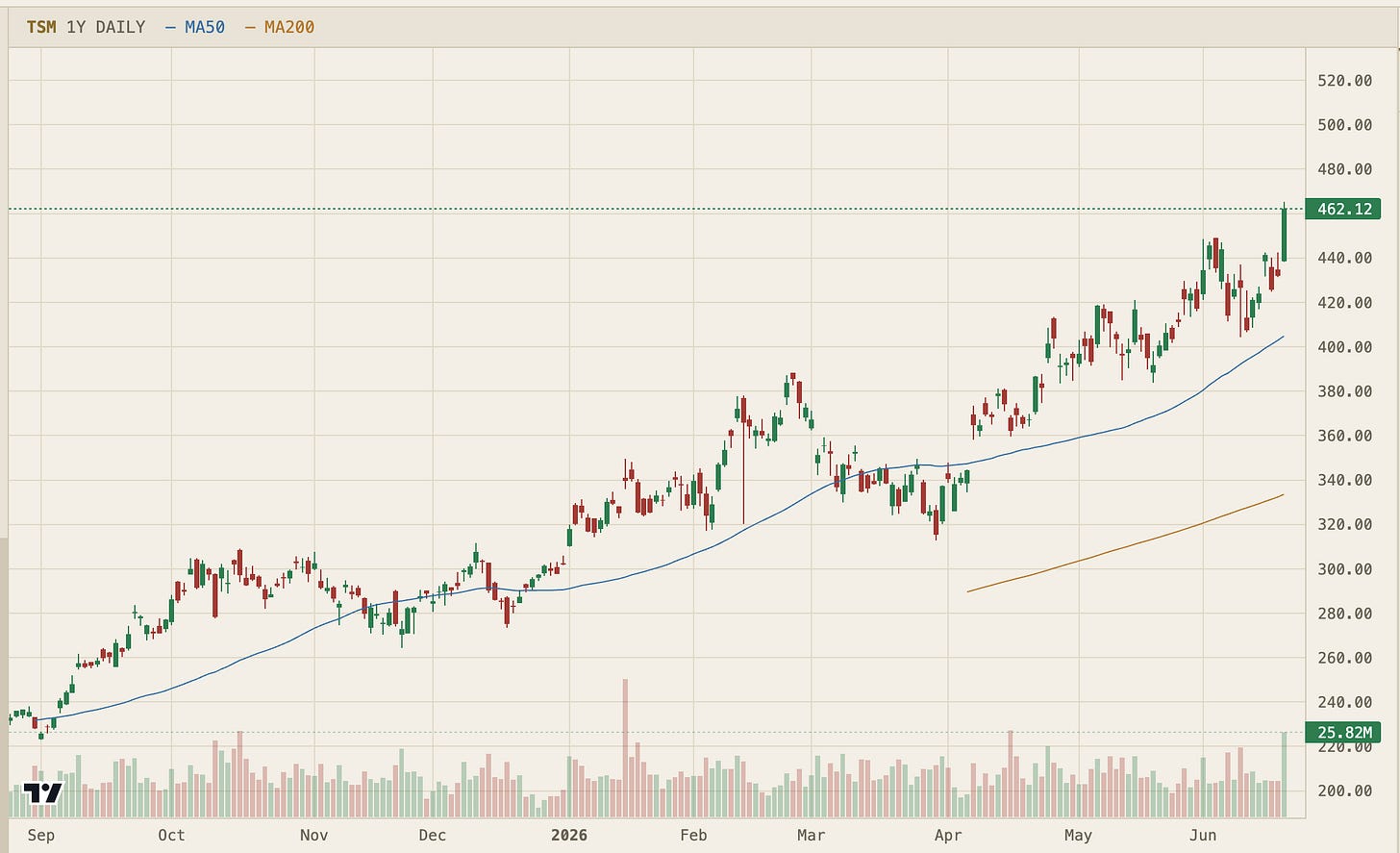Click the TradingView logo icon

coord(42,793)
